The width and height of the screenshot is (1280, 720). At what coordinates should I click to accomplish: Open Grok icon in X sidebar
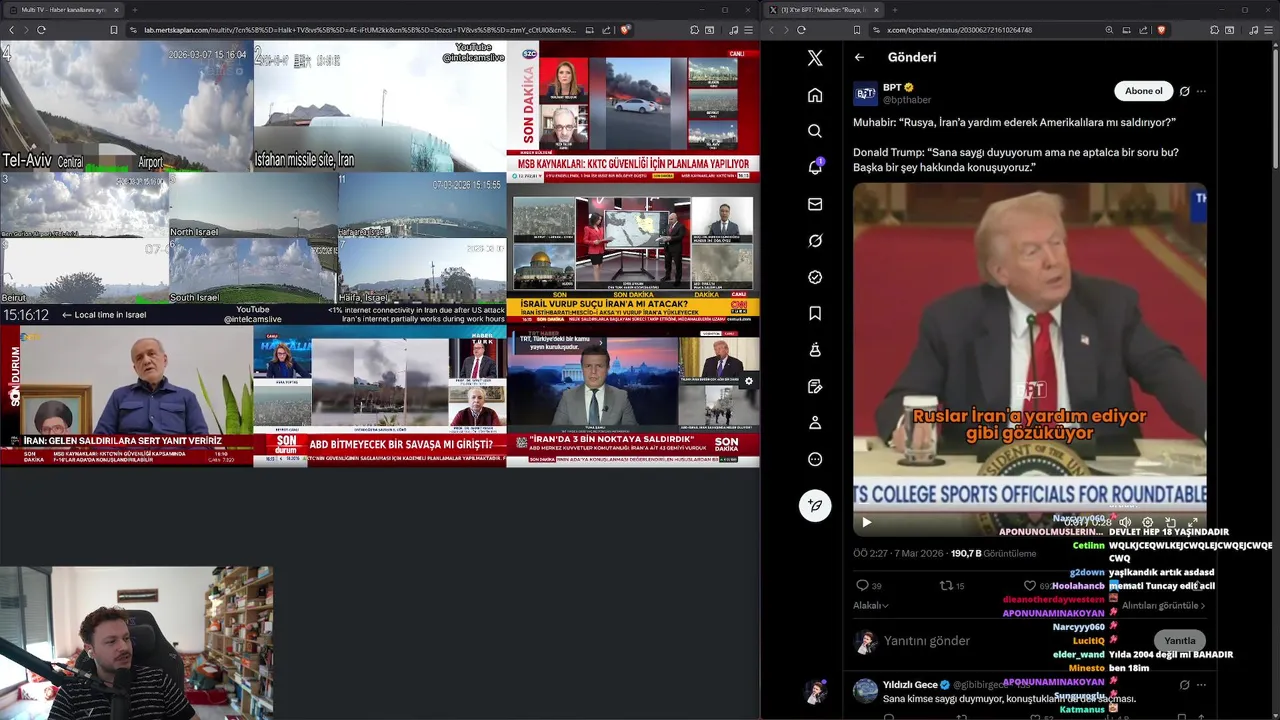[815, 240]
